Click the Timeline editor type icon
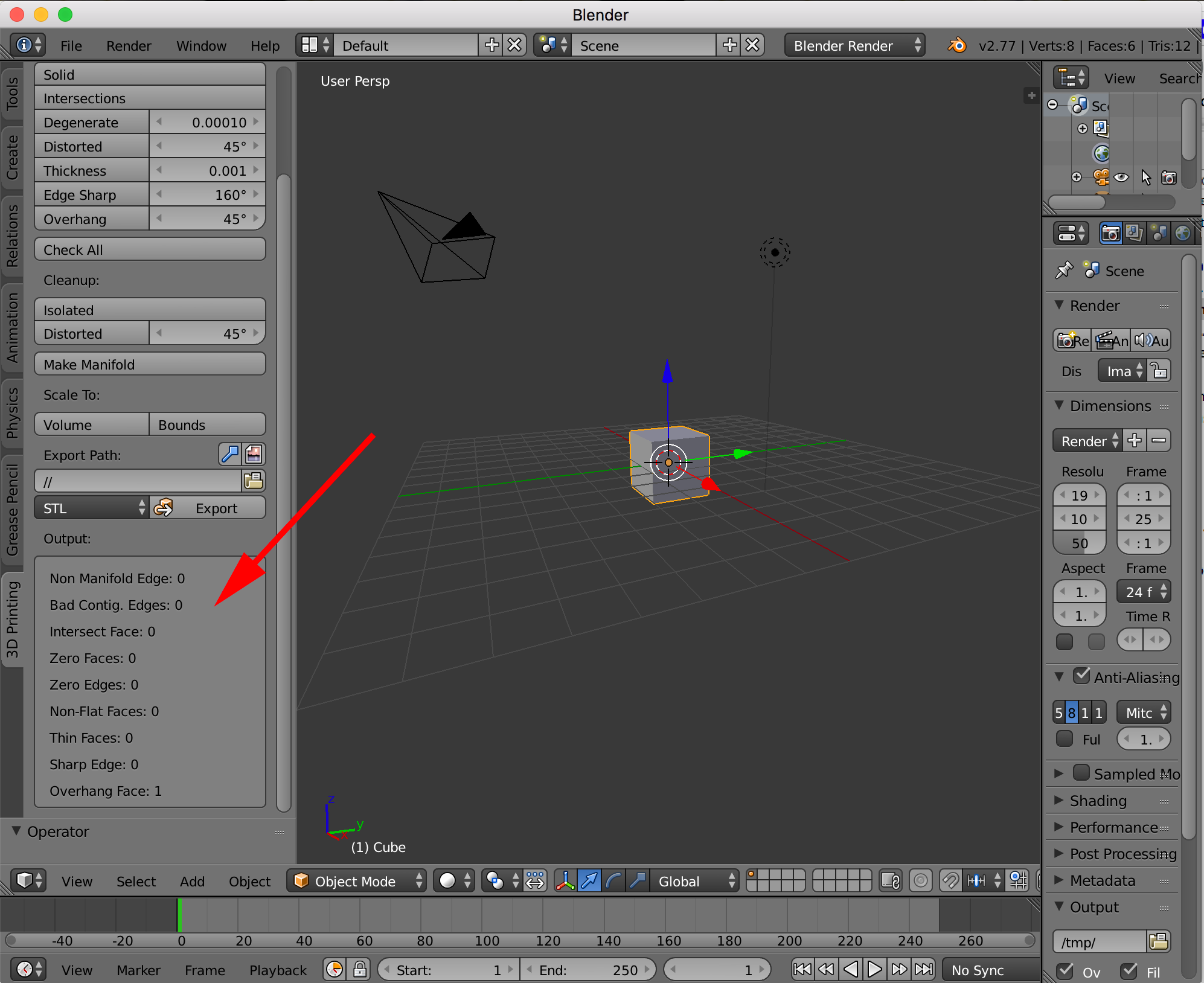Screen dimensions: 1204x983 [x=28, y=969]
